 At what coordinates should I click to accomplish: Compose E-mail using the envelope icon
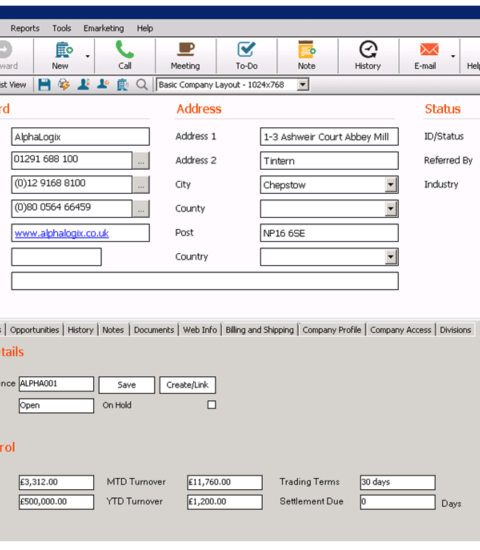coord(429,49)
